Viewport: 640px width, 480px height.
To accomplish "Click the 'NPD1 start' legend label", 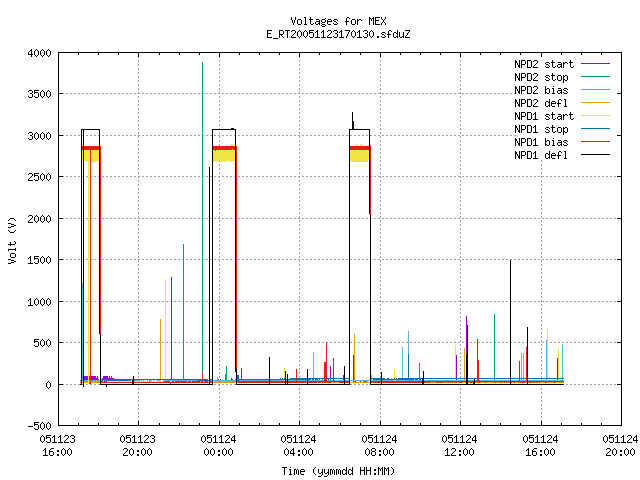I will coord(544,116).
